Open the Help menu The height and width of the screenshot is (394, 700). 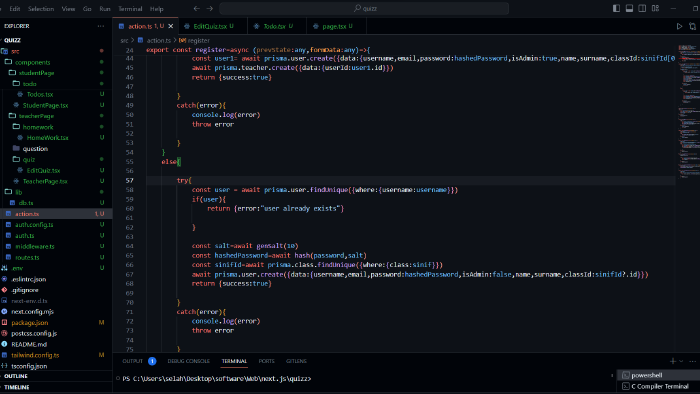click(156, 8)
